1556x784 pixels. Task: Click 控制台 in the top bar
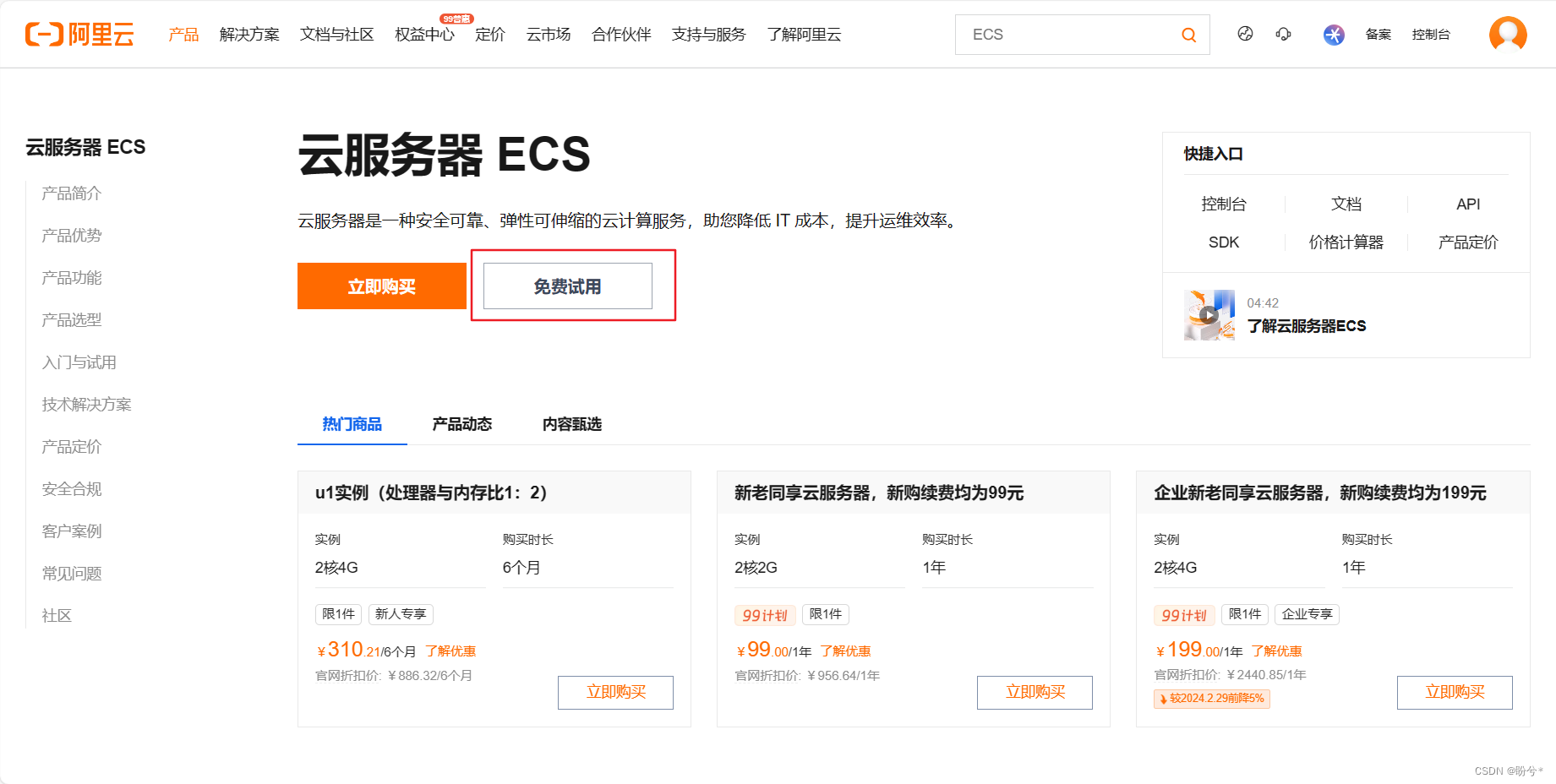point(1431,35)
